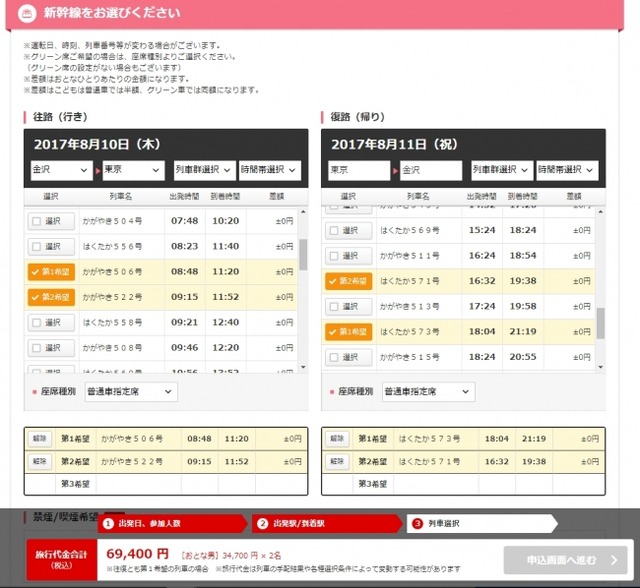Click 申込画面へ進む button
The width and height of the screenshot is (640, 588).
pos(565,560)
